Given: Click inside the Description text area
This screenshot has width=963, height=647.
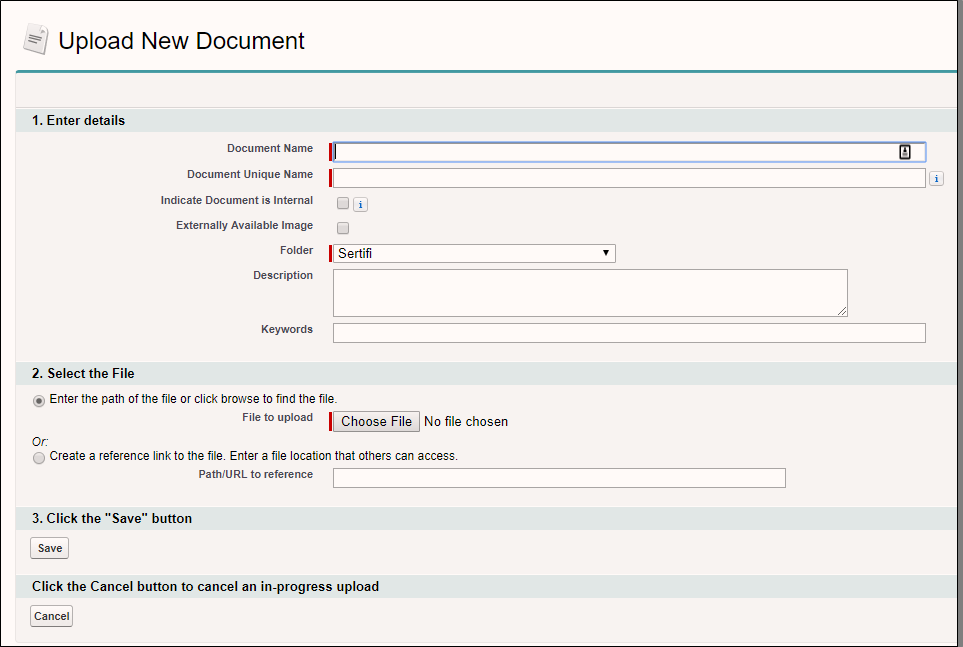Looking at the screenshot, I should [x=590, y=292].
